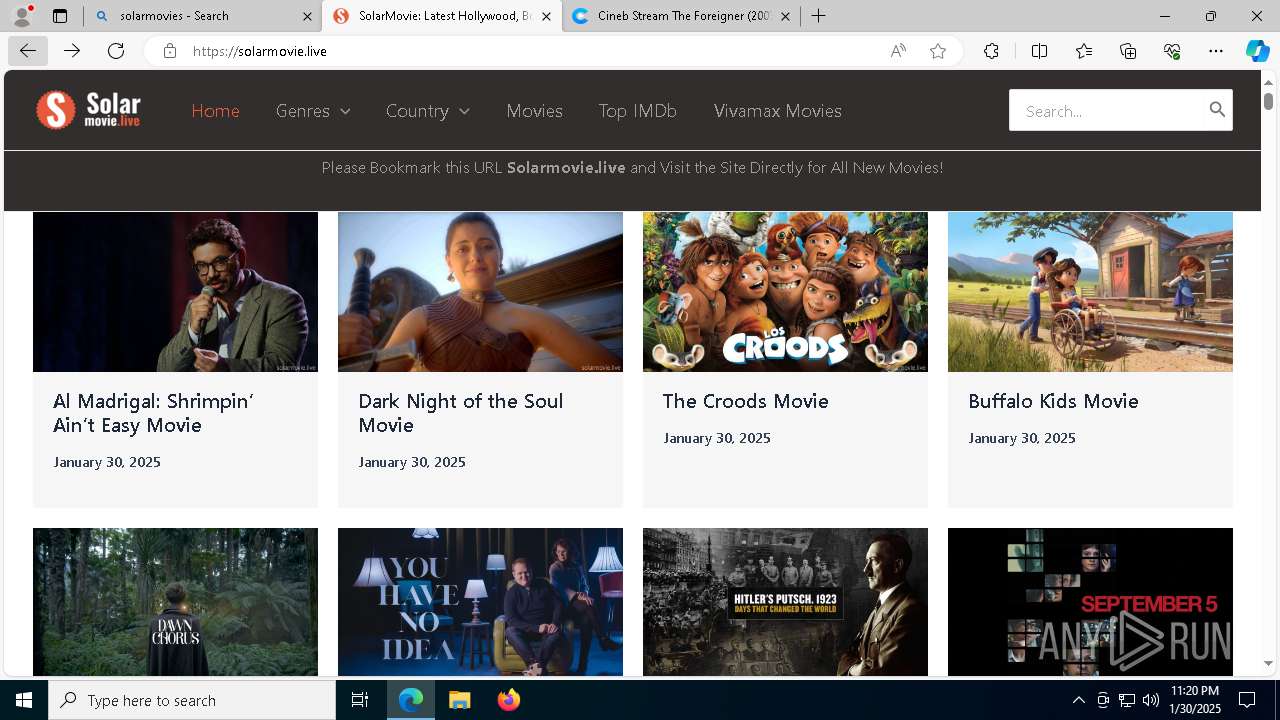Open the Extensions puzzle icon
Screen dimensions: 1280x720
coord(991,51)
